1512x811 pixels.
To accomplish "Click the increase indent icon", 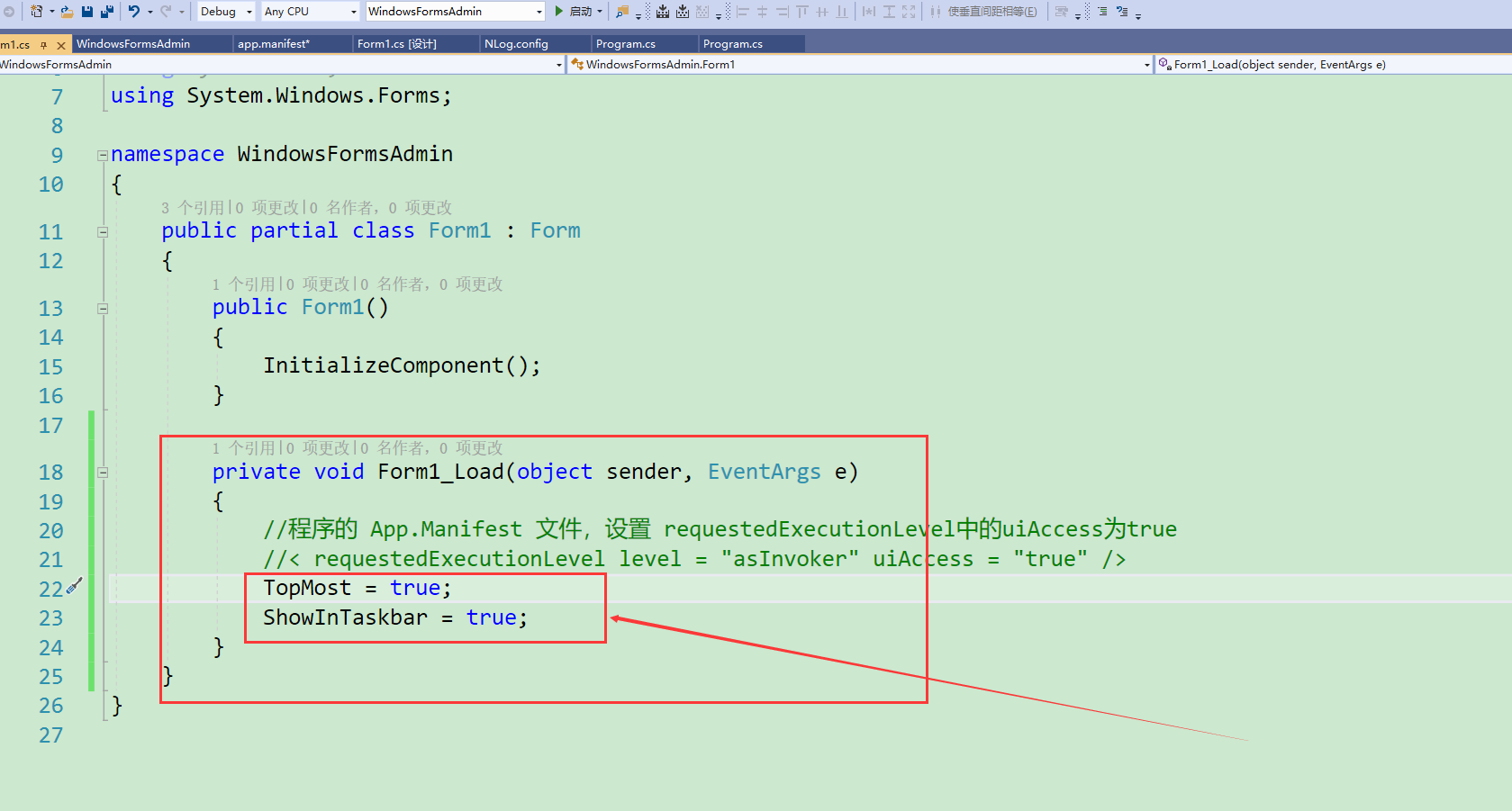I will pos(1102,12).
